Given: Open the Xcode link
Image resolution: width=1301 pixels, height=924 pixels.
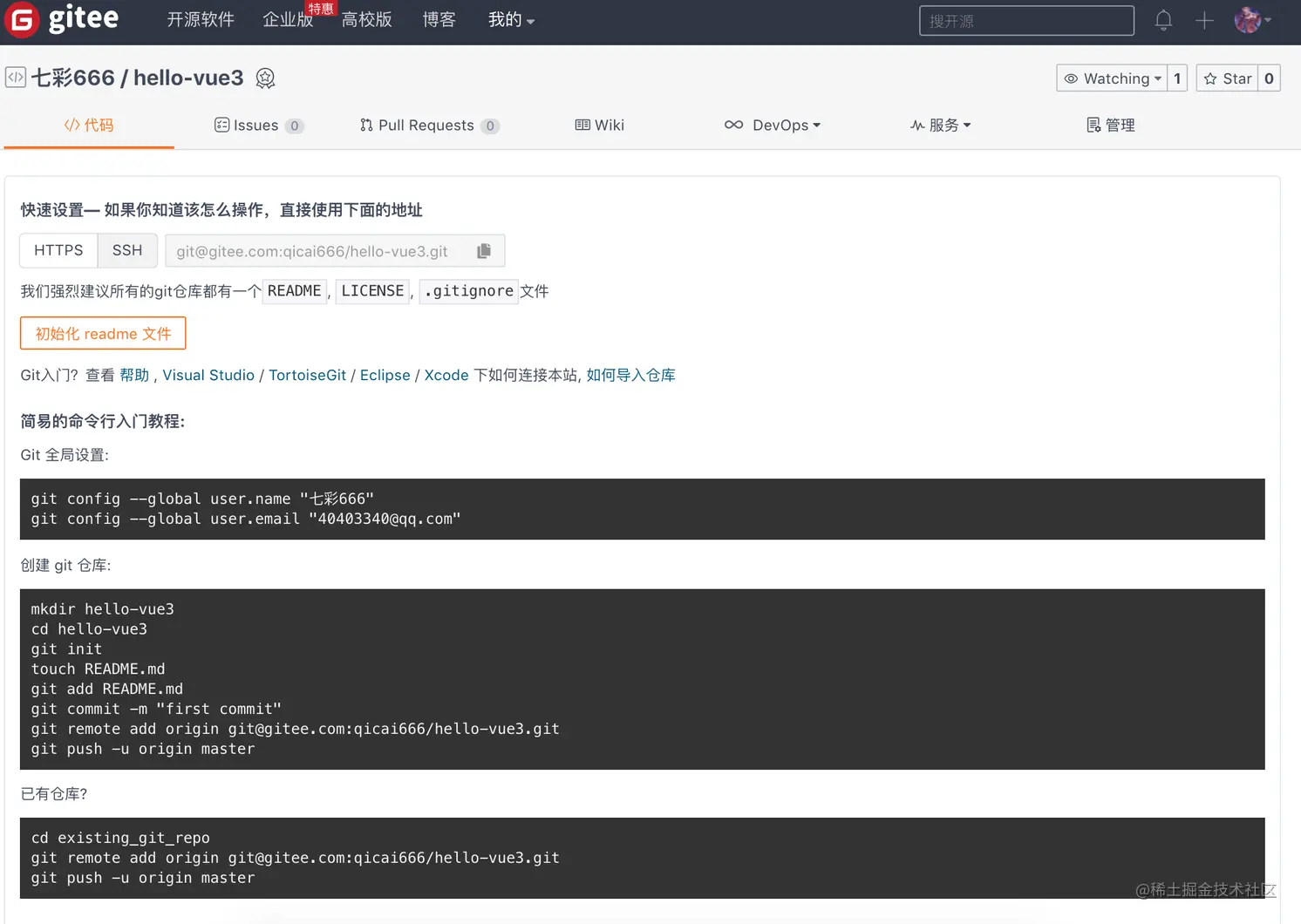Looking at the screenshot, I should point(446,375).
